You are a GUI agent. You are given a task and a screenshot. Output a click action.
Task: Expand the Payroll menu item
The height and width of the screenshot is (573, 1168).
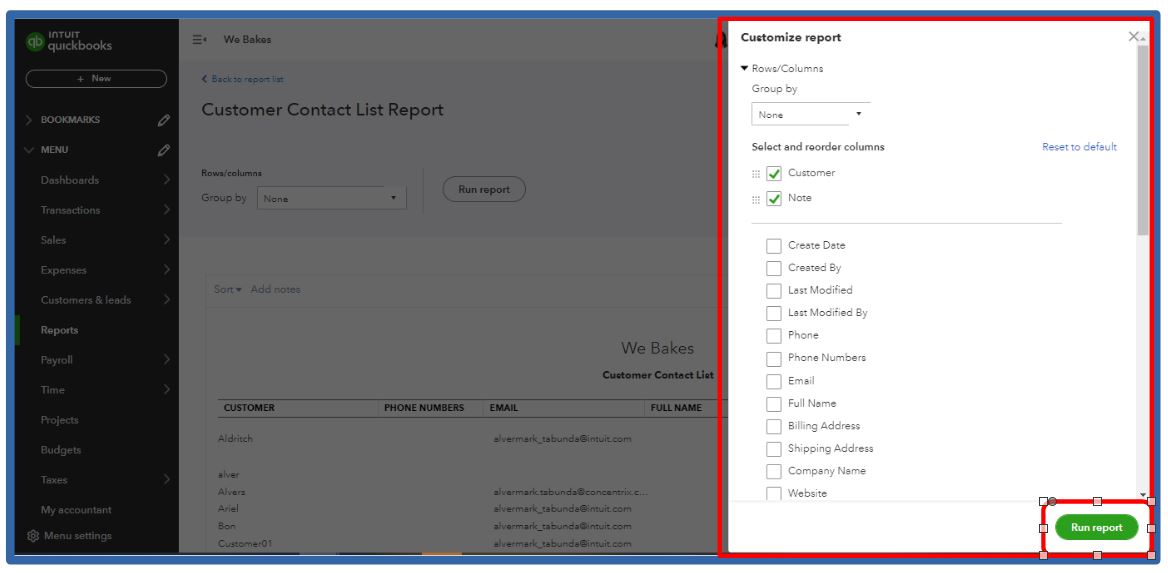(166, 360)
